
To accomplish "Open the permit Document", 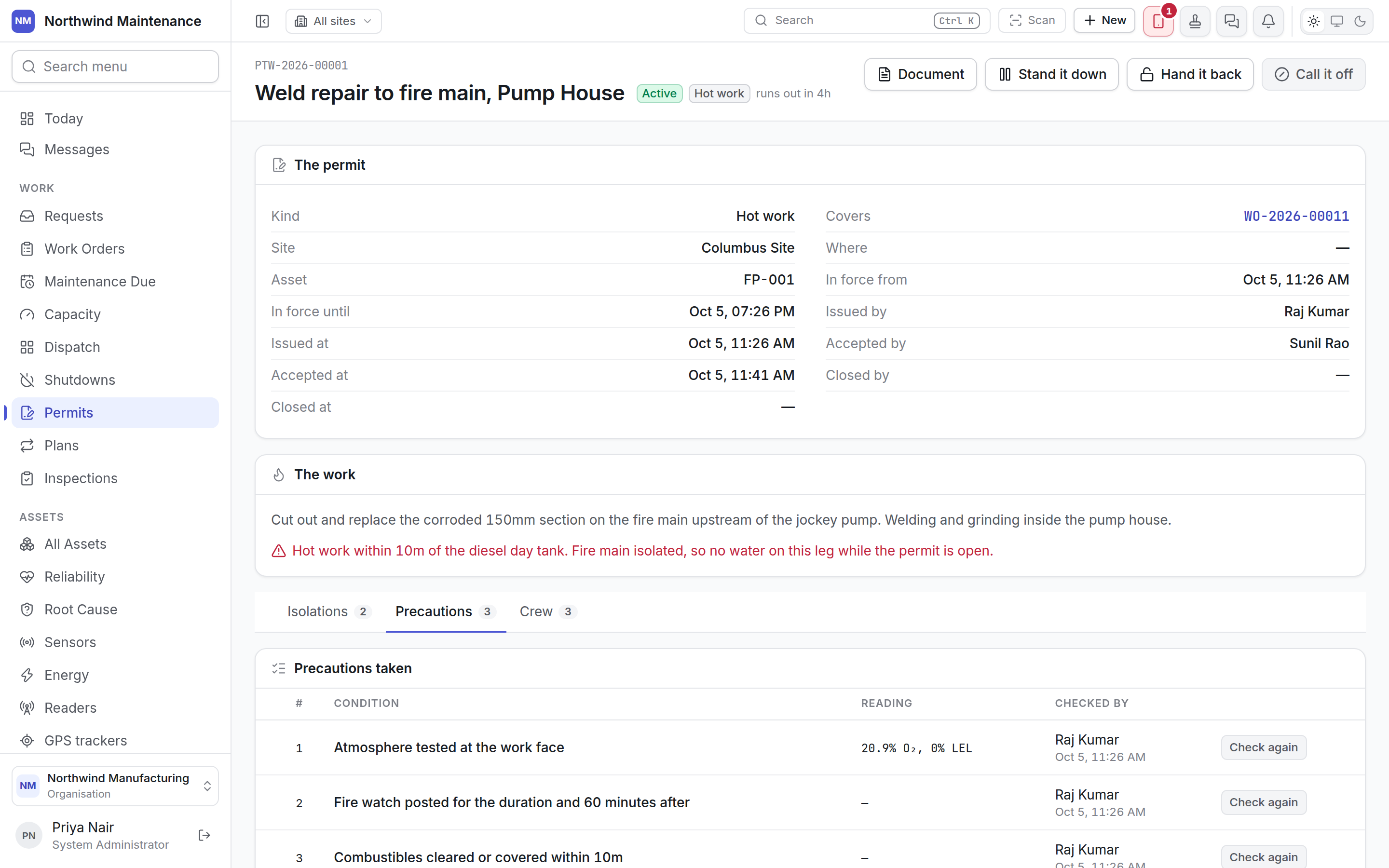I will pyautogui.click(x=921, y=74).
